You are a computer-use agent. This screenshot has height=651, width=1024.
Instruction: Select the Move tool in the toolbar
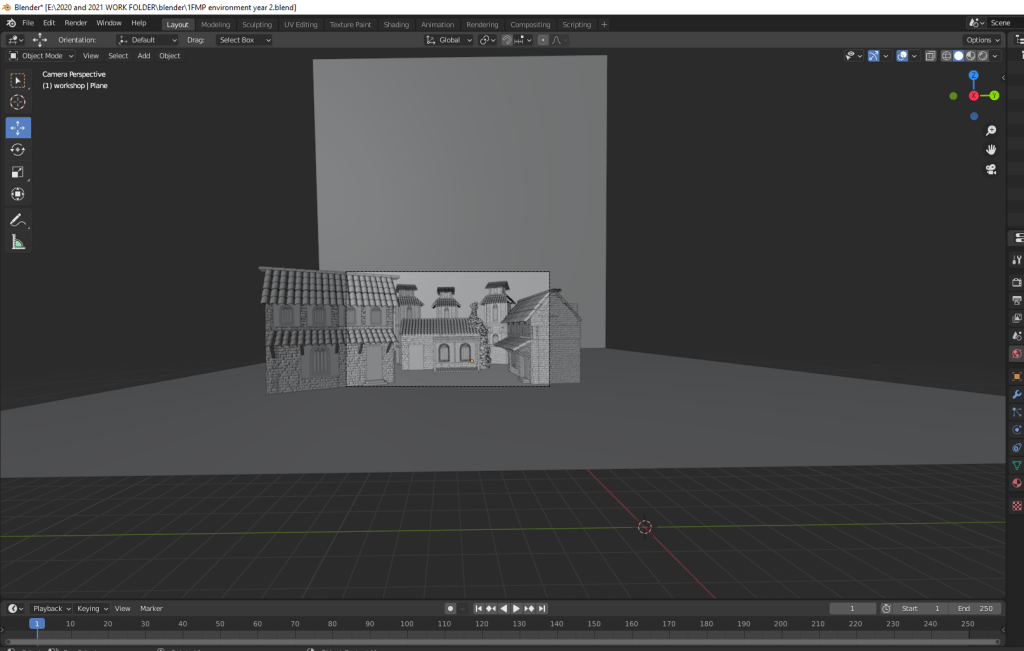coord(18,128)
